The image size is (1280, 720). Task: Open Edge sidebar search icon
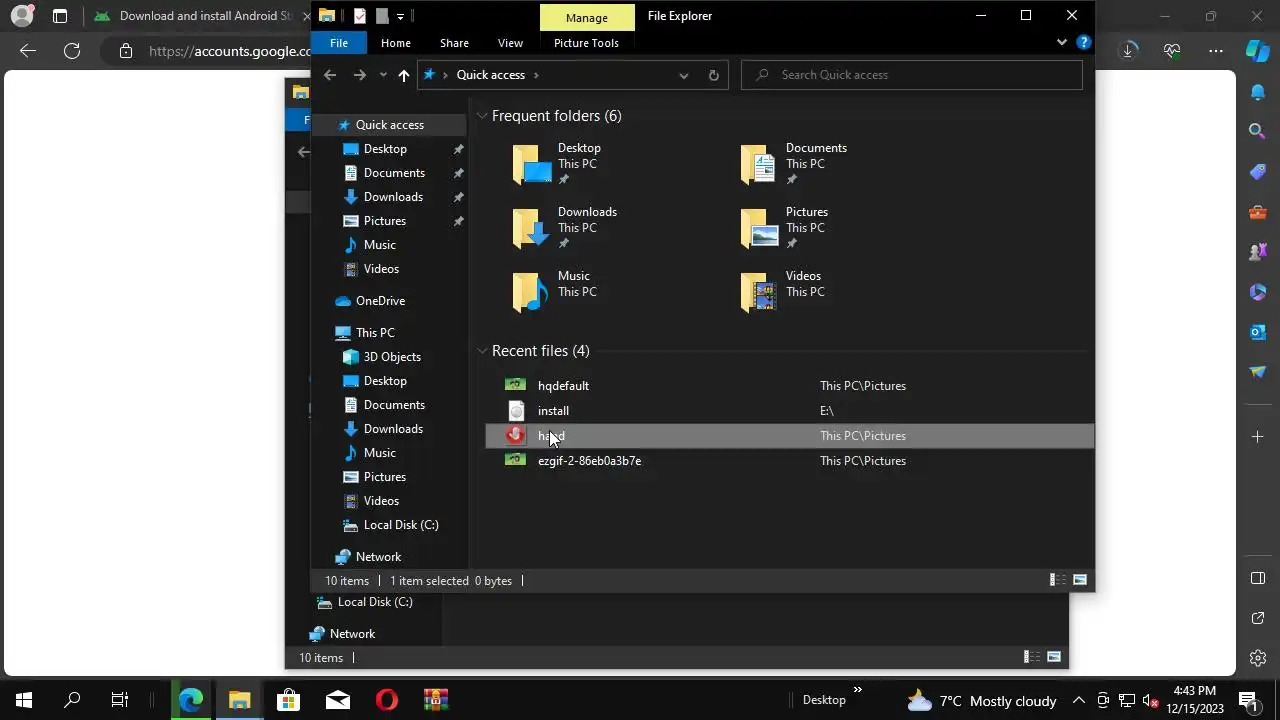click(1258, 131)
